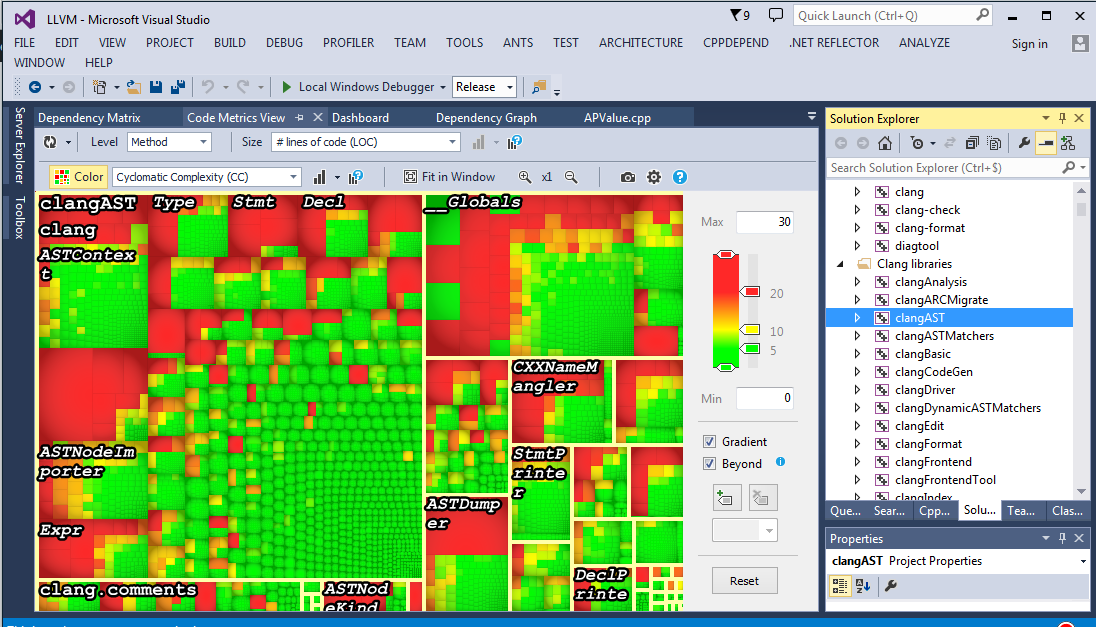Collapse the Clang libraries folder
This screenshot has width=1096, height=627.
840,264
